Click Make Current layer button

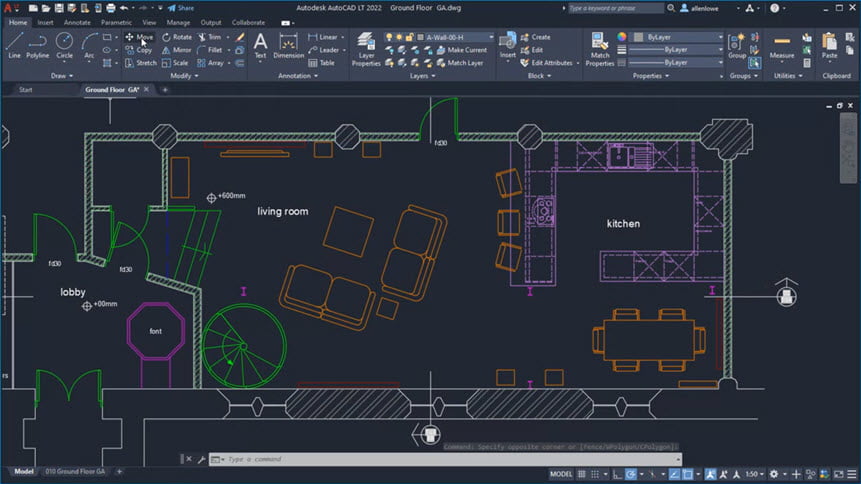click(x=462, y=50)
